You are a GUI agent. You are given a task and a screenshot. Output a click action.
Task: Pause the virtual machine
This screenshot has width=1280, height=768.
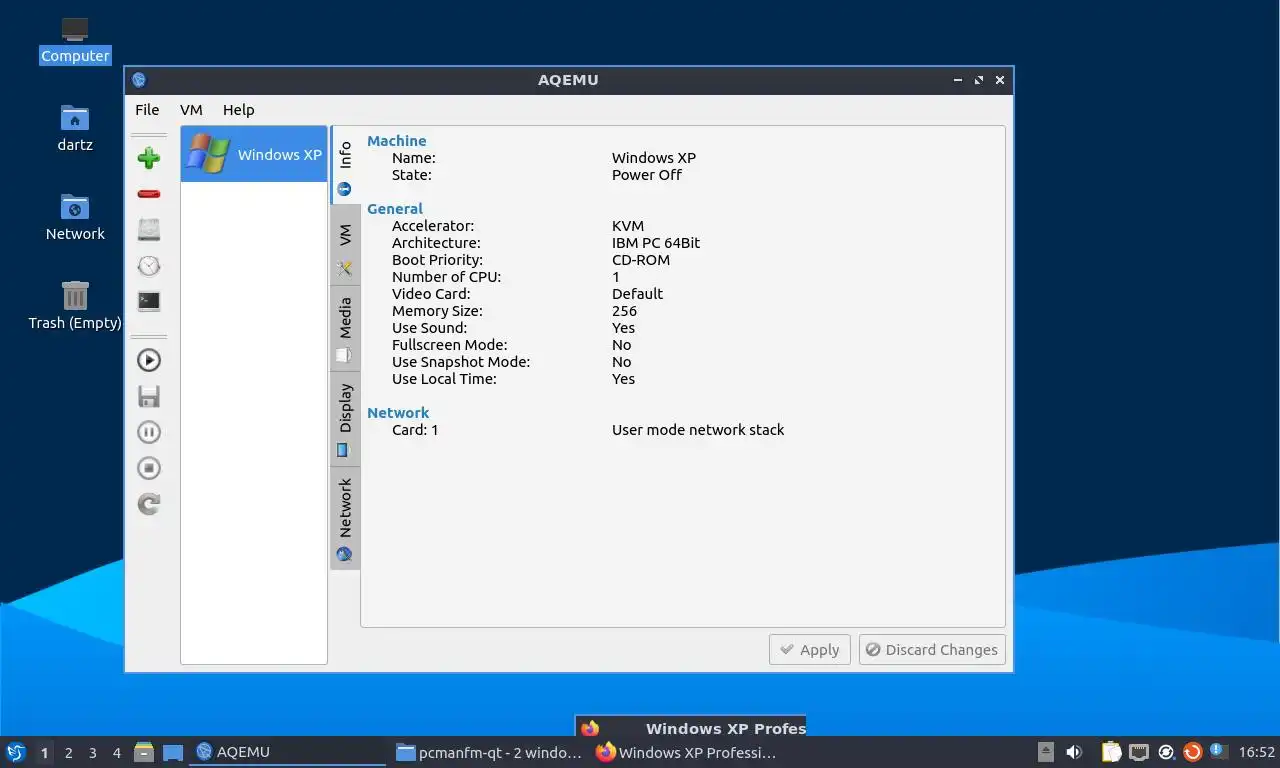click(149, 432)
